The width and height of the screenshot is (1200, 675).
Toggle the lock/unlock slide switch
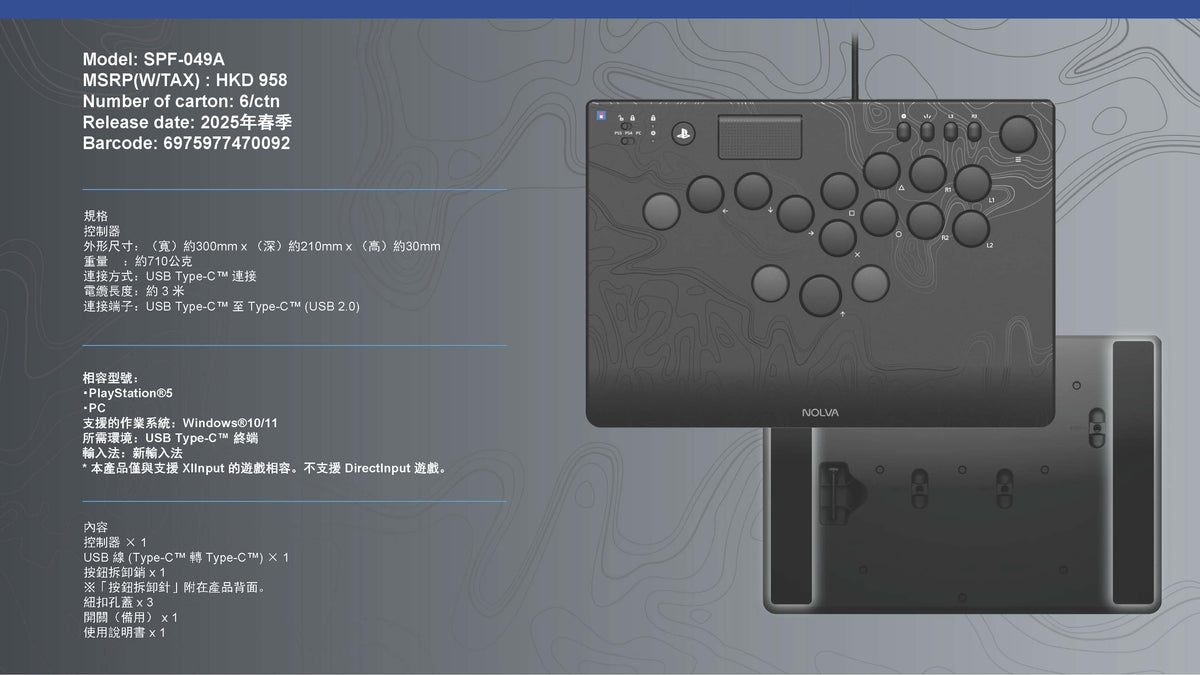[x=625, y=126]
